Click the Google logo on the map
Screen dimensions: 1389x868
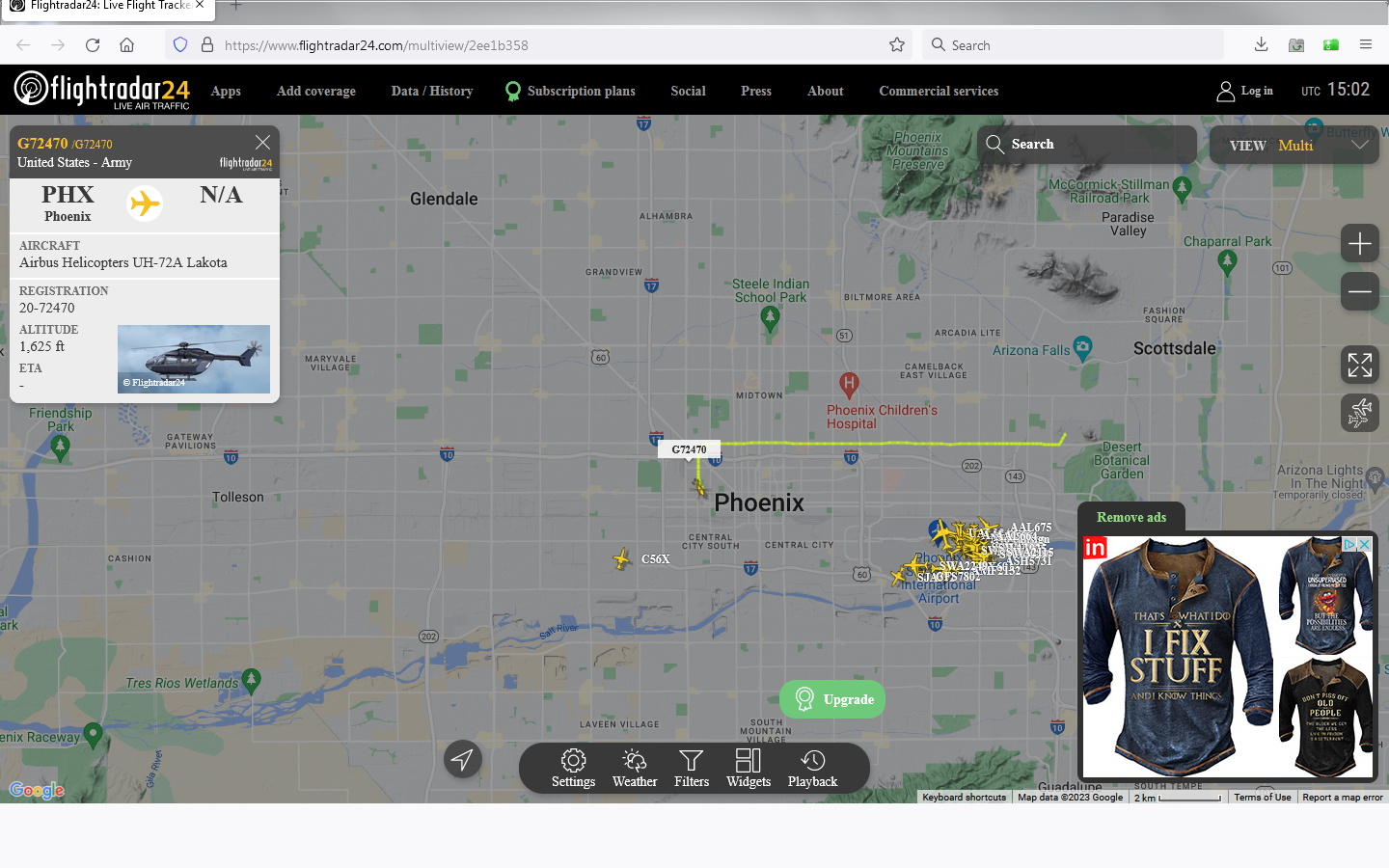pos(37,791)
